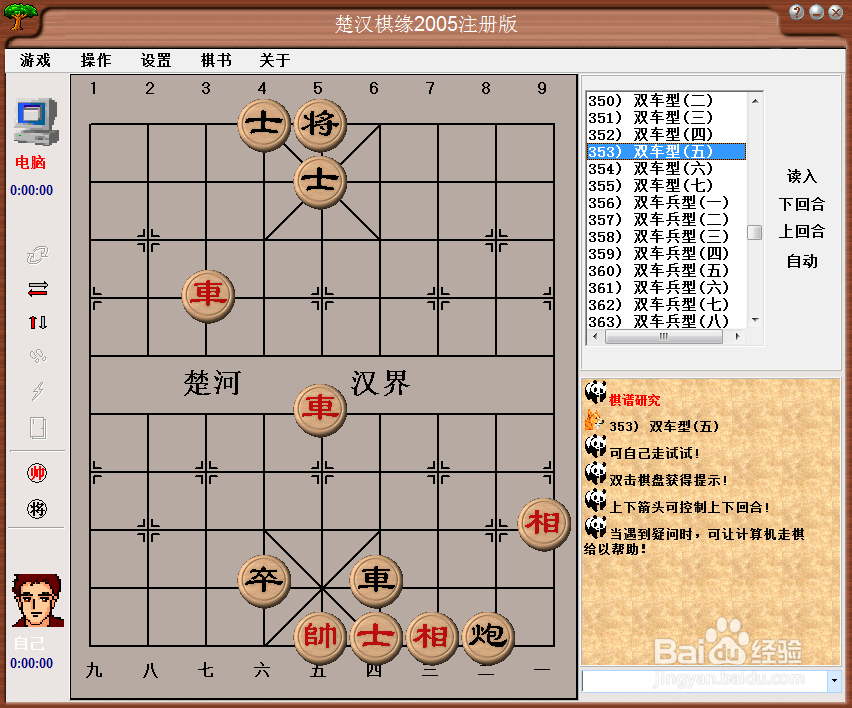Select the black 士 at palace center
Image resolution: width=852 pixels, height=708 pixels.
[320, 181]
